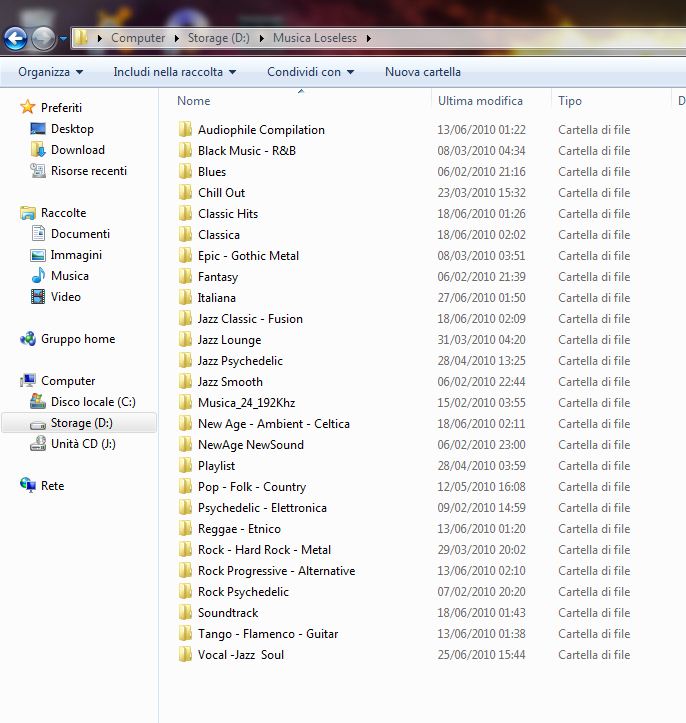Image resolution: width=686 pixels, height=723 pixels.
Task: Select the Musica_24_192Khz folder name
Action: pos(247,403)
